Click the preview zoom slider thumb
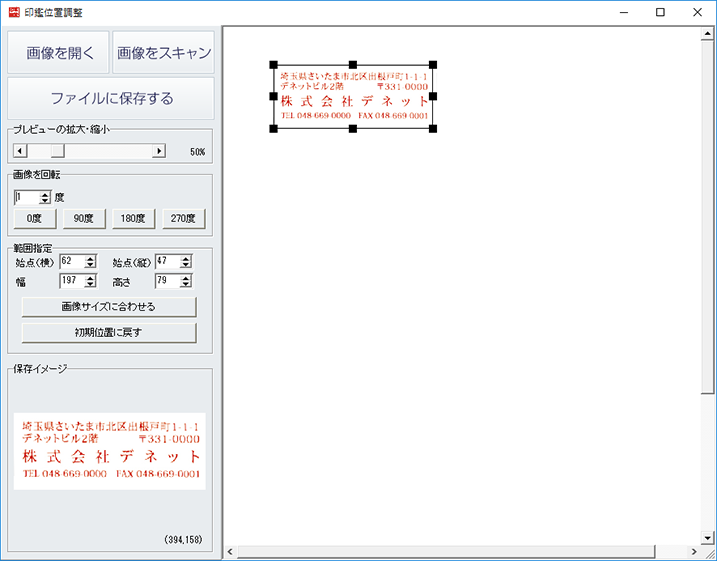Screen dimensions: 717x561 point(58,150)
